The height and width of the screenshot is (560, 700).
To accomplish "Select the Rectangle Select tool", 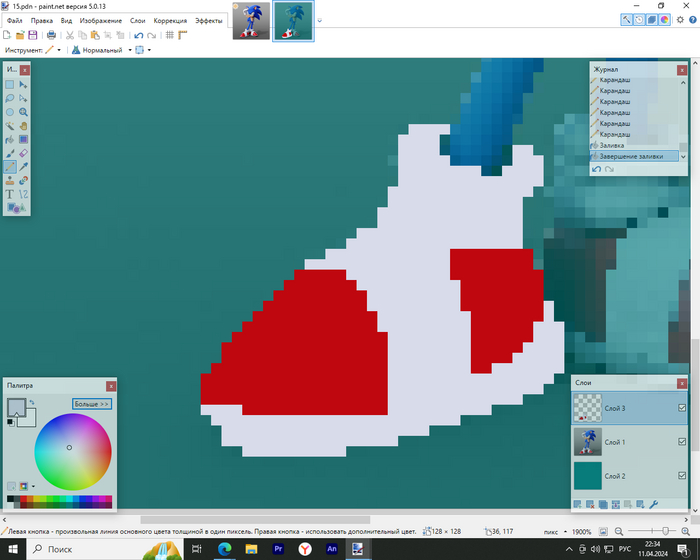I will point(10,84).
